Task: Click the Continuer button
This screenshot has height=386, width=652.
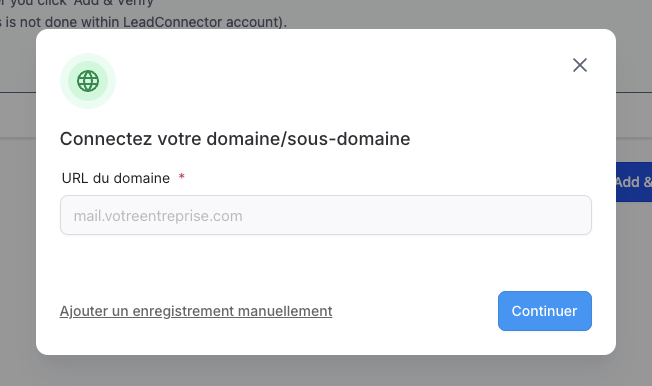Action: coord(544,311)
